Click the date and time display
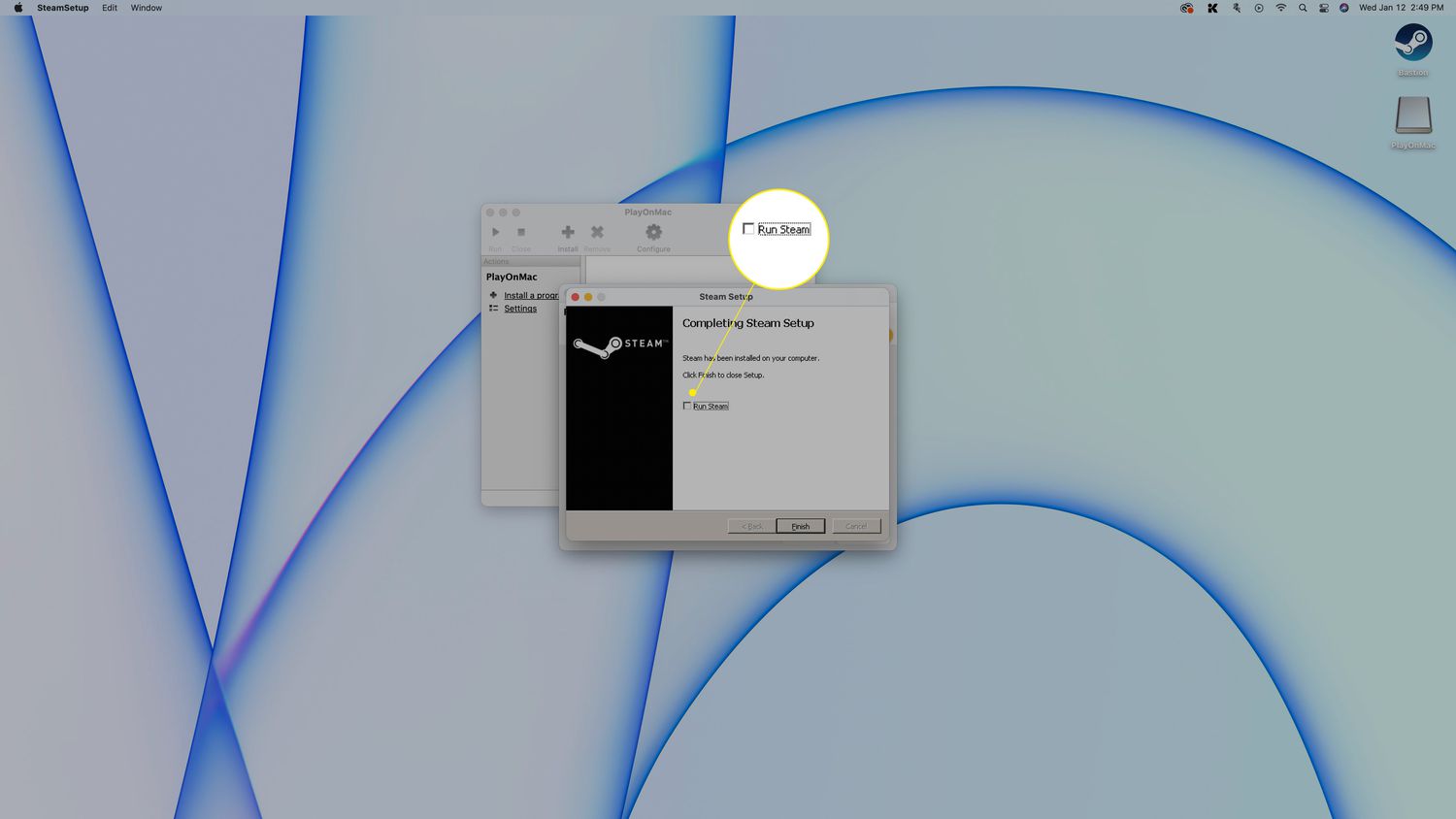 pyautogui.click(x=1400, y=8)
